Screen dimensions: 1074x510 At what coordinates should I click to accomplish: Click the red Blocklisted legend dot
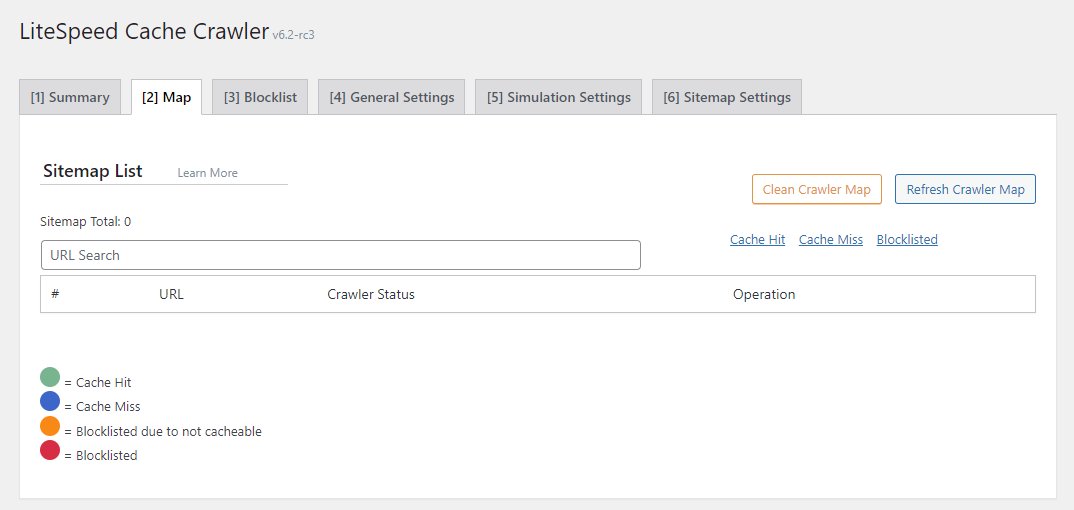(x=50, y=450)
